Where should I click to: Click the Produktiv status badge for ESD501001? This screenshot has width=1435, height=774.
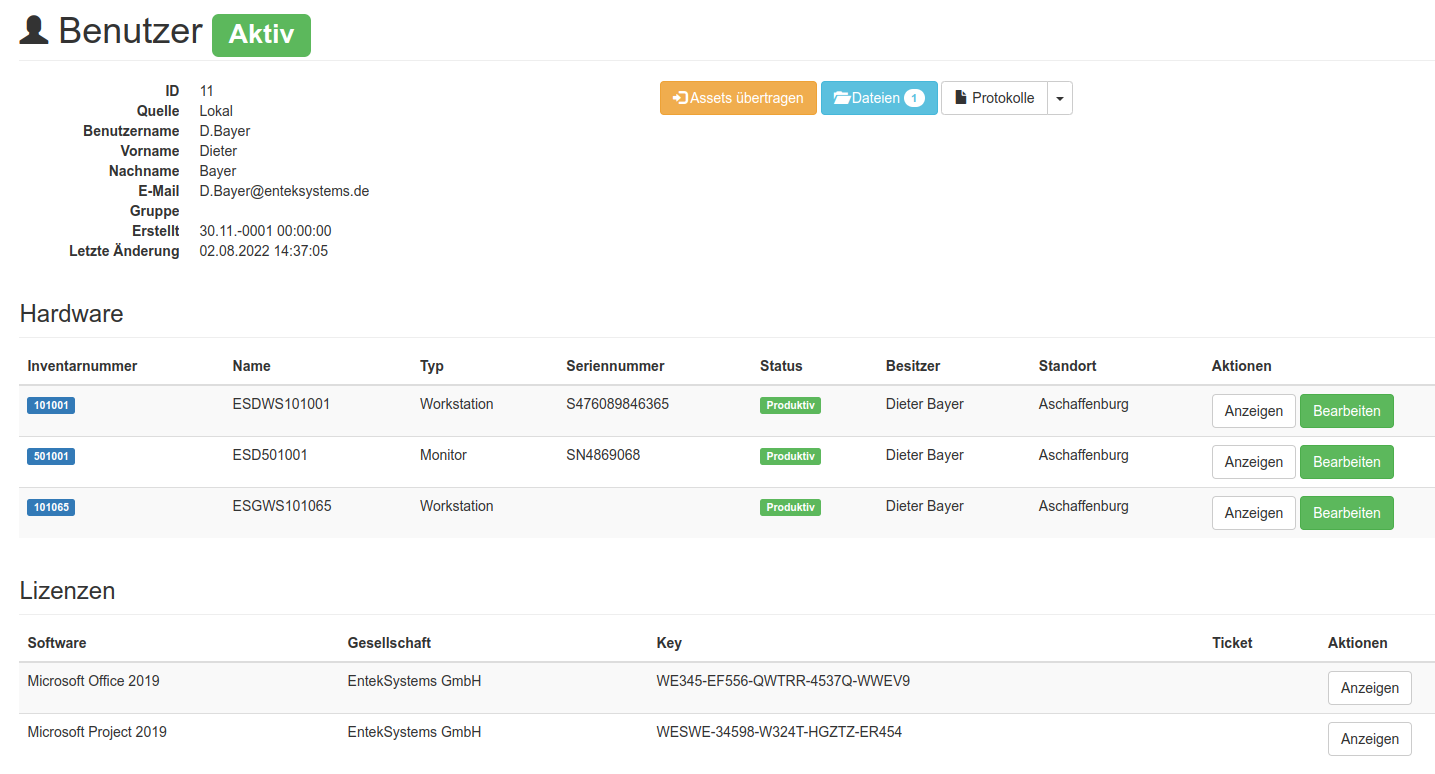pos(790,457)
